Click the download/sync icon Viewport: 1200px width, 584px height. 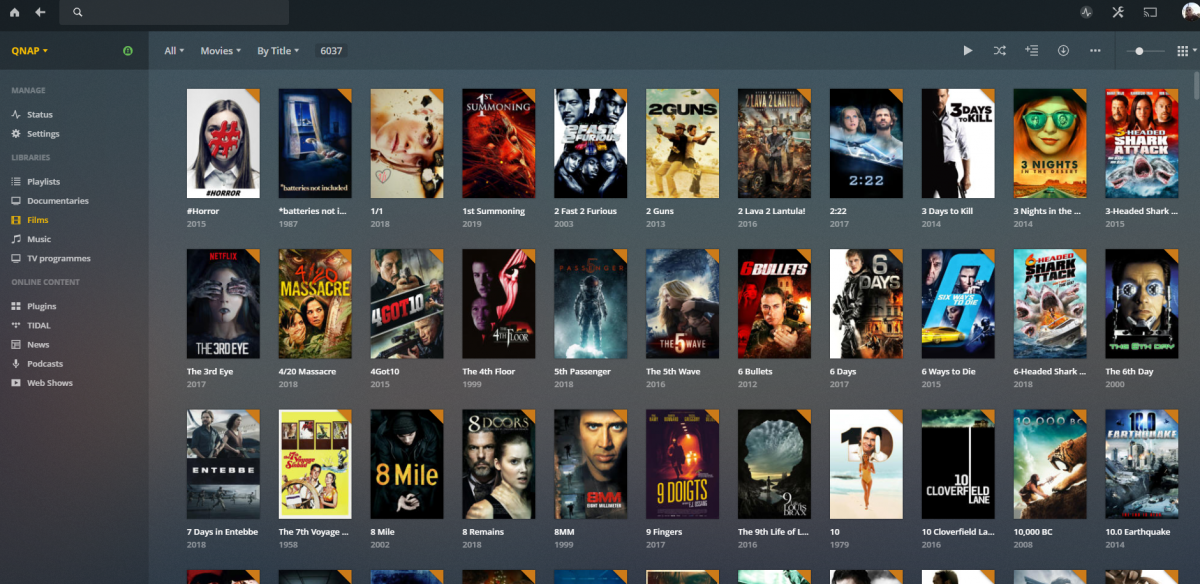[1063, 50]
